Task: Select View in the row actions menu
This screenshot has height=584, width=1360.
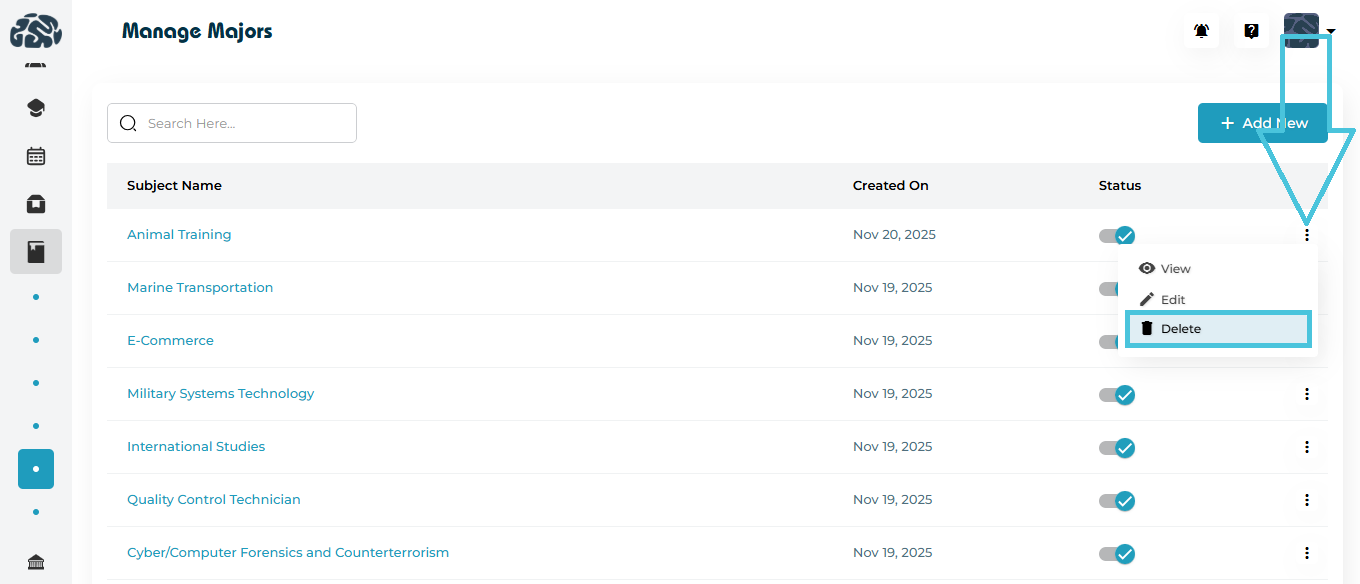Action: pyautogui.click(x=1175, y=269)
